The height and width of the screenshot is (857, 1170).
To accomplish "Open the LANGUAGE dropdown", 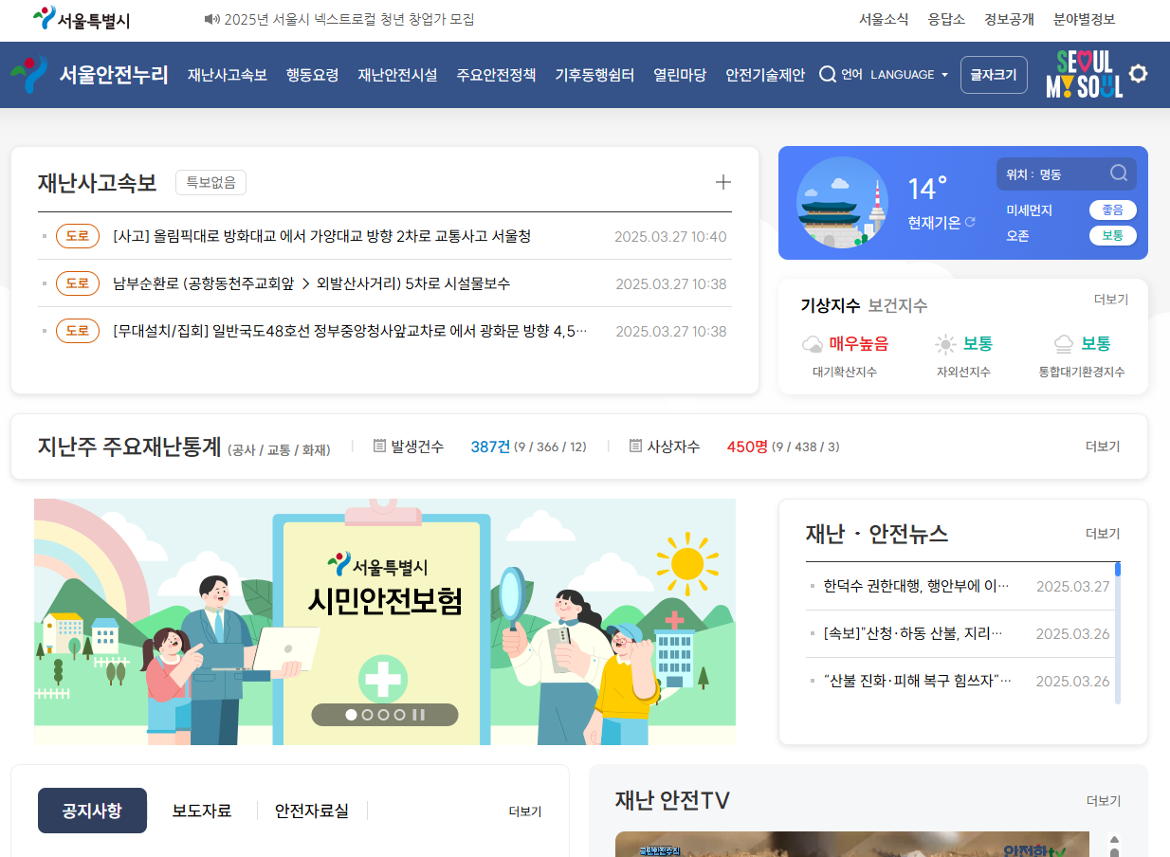I will tap(908, 74).
